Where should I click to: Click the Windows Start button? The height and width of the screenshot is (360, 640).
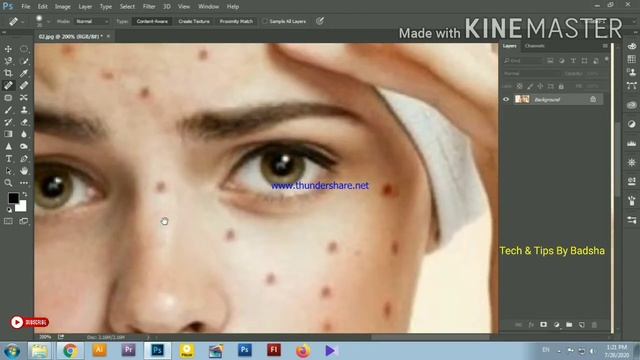[12, 351]
